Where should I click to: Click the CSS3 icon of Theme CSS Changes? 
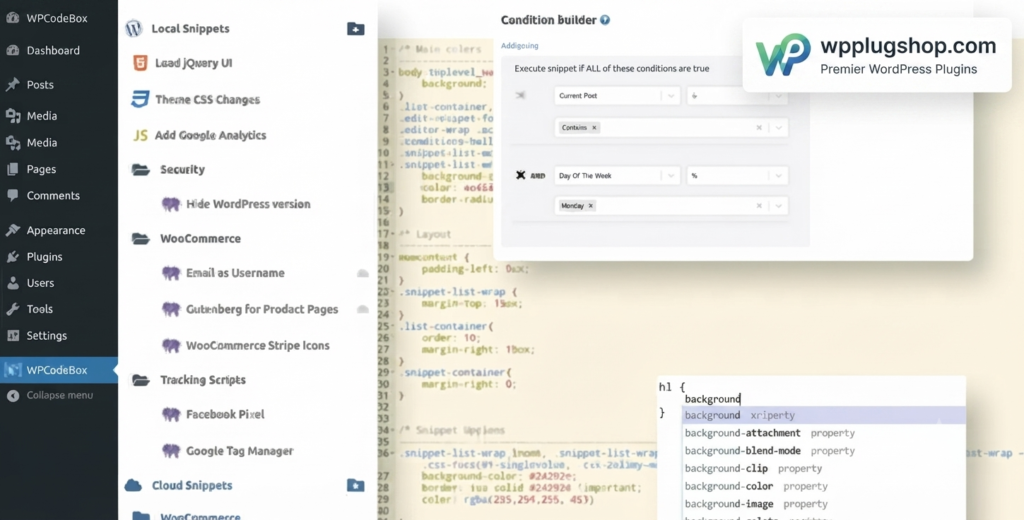[139, 99]
